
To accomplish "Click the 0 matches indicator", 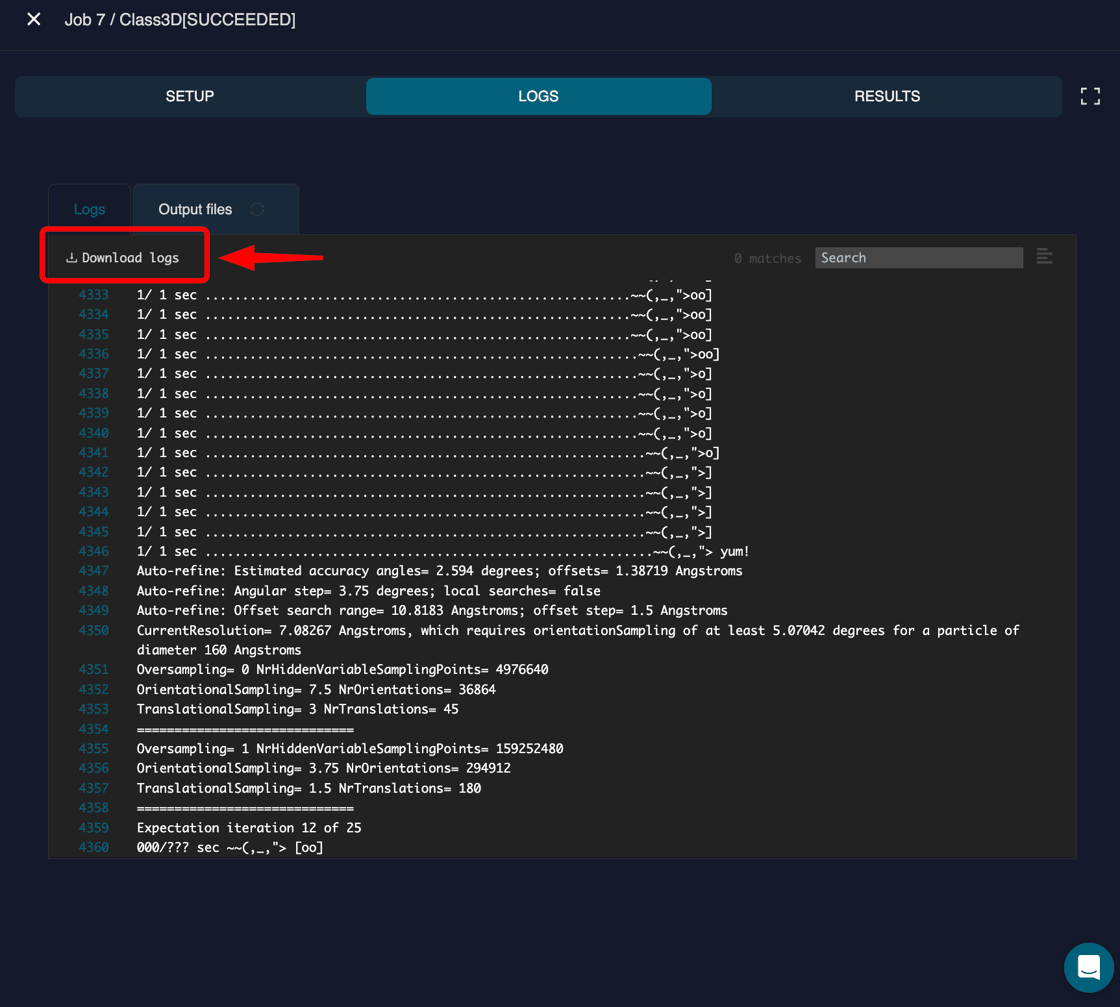I will click(767, 257).
